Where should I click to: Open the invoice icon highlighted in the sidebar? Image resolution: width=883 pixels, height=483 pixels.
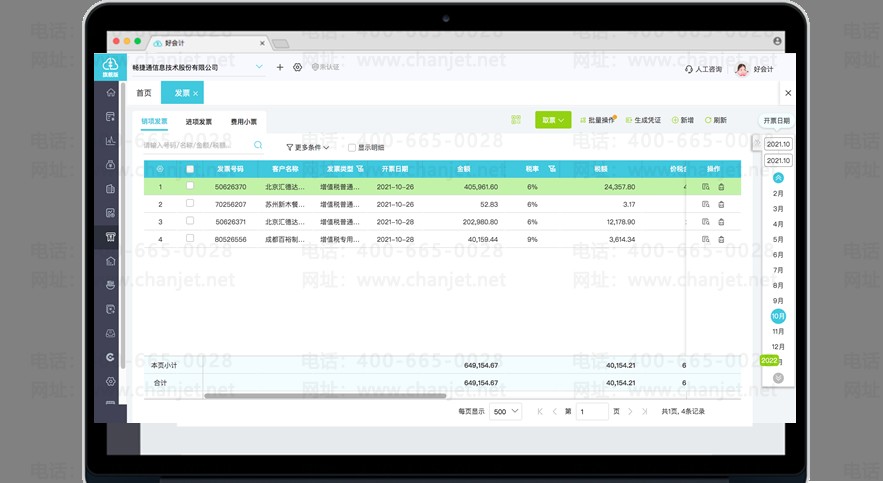(x=110, y=237)
